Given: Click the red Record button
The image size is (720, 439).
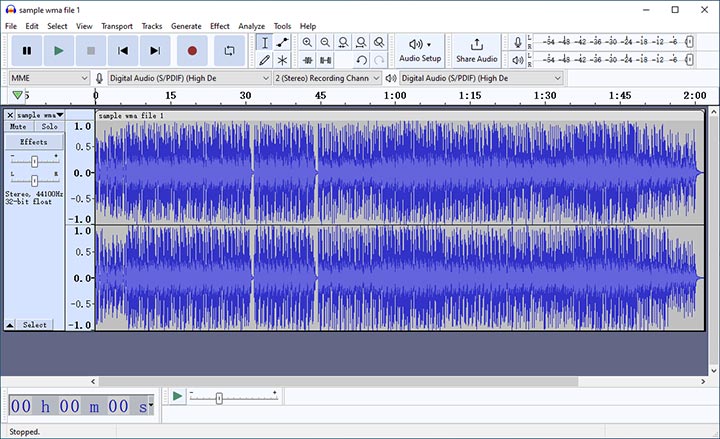Looking at the screenshot, I should point(192,50).
